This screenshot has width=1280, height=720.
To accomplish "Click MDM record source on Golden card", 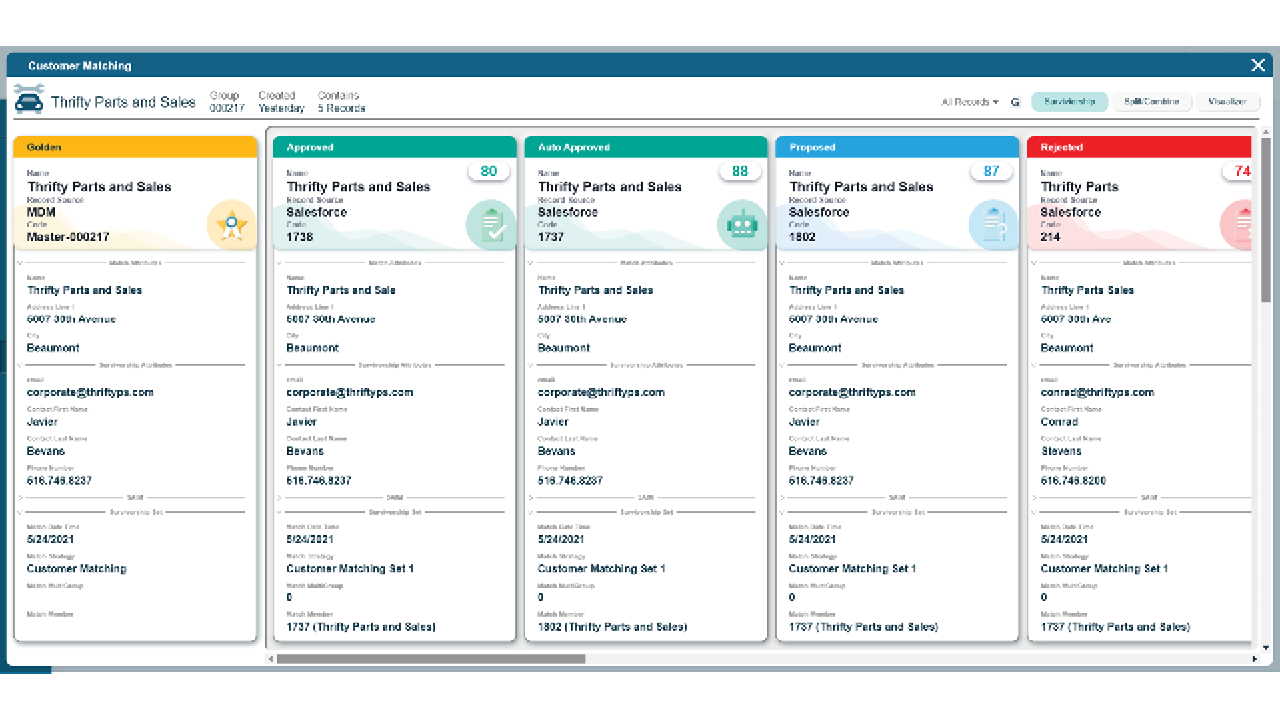I will [x=42, y=212].
